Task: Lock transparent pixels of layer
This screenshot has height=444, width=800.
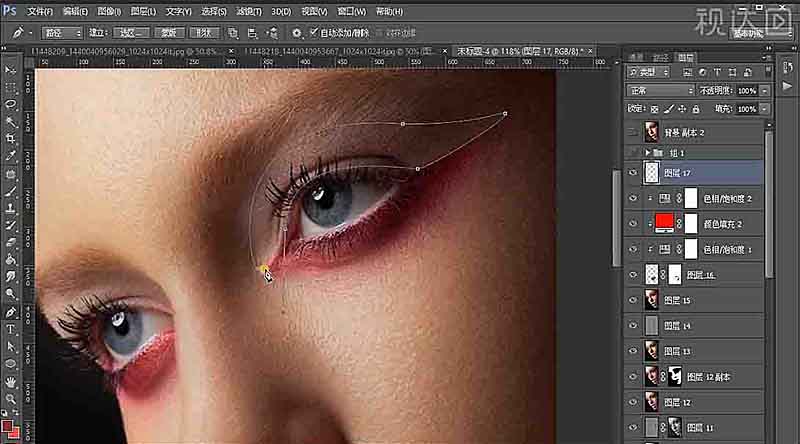Action: [x=655, y=109]
